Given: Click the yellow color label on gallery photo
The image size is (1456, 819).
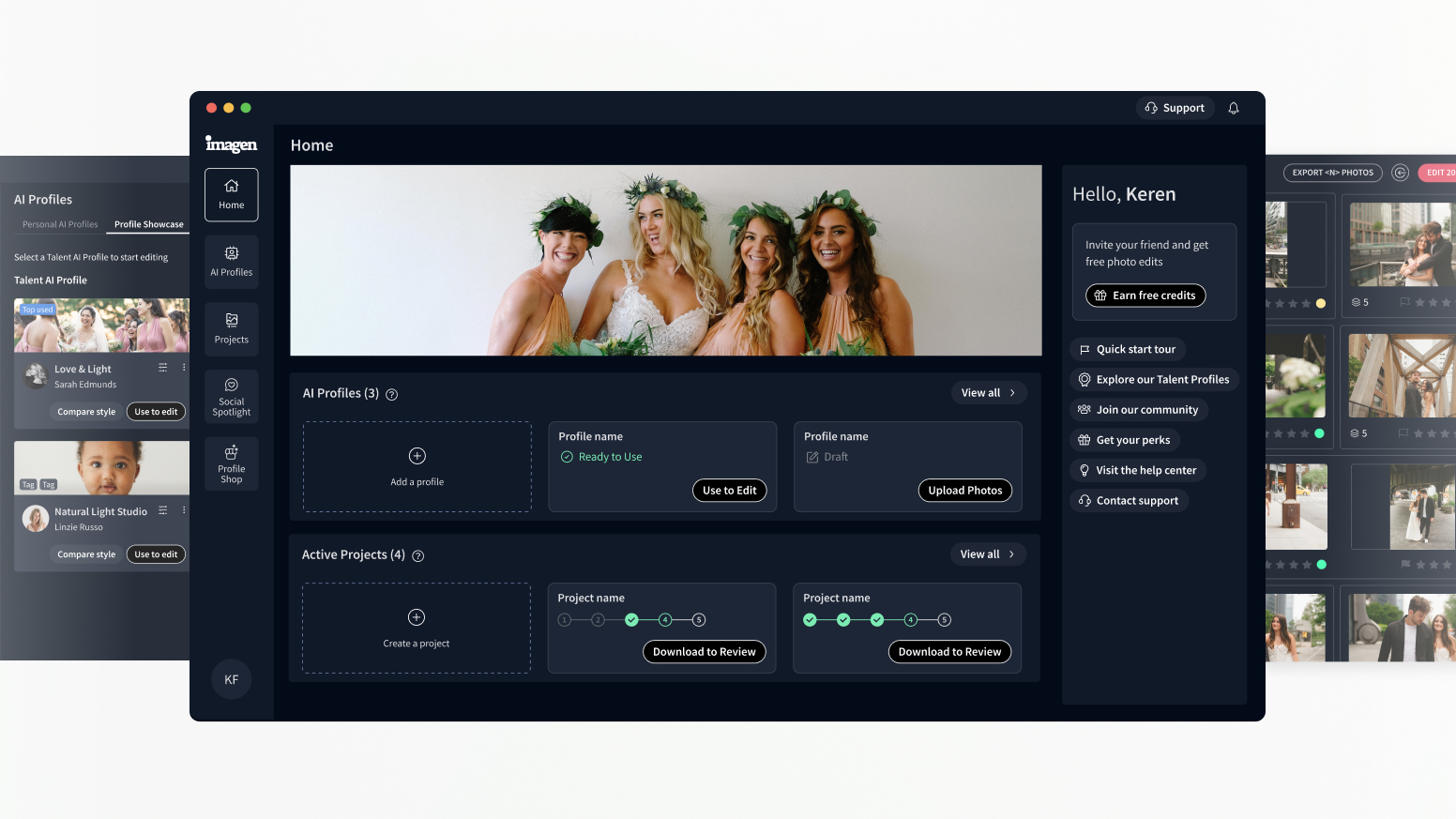Looking at the screenshot, I should tap(1321, 303).
